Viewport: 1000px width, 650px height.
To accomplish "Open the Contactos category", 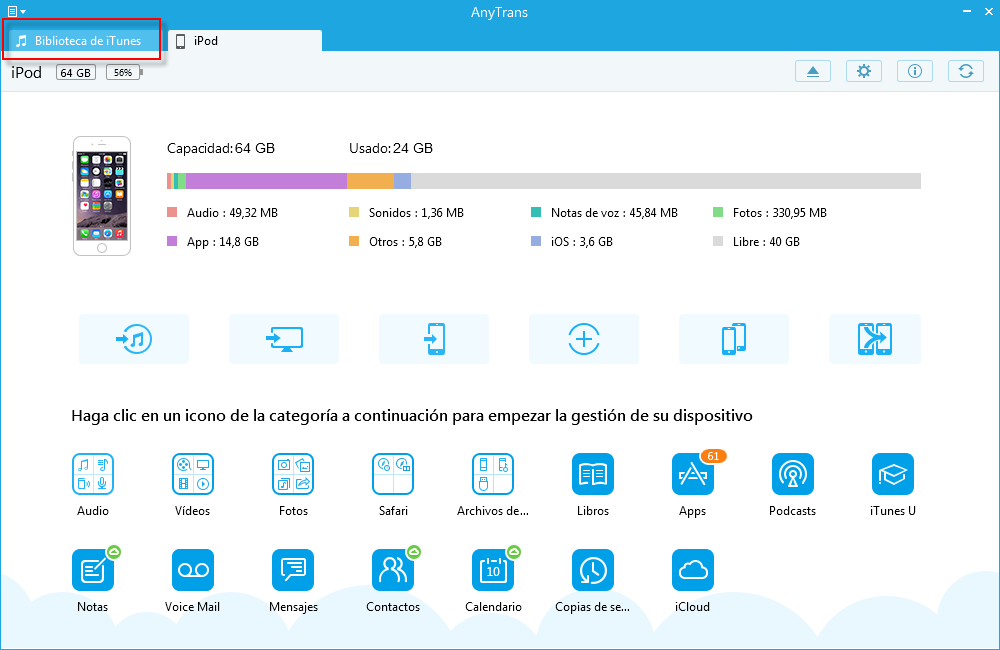I will 393,570.
